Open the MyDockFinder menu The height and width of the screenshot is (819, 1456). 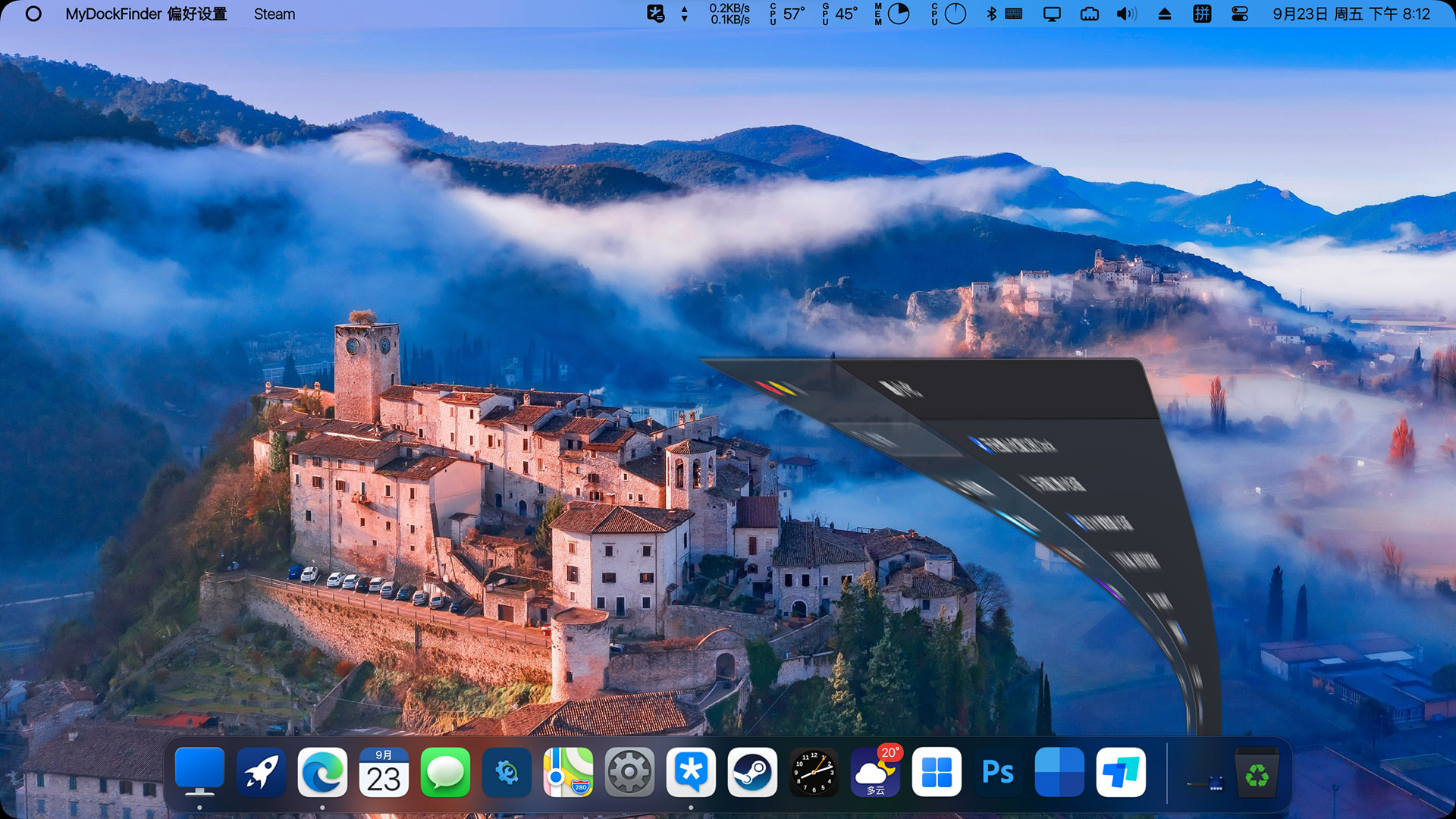[114, 14]
